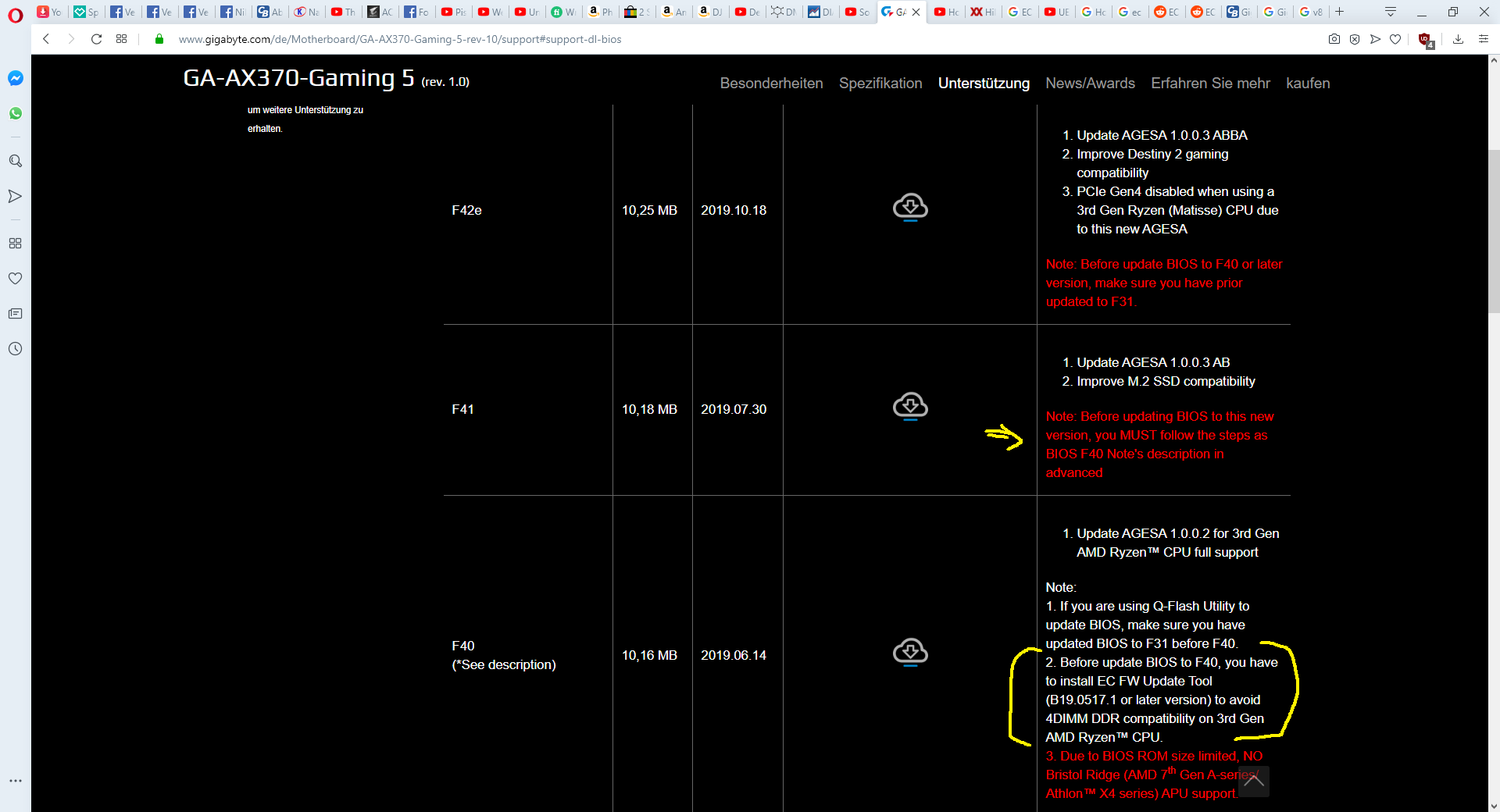This screenshot has height=812, width=1500.
Task: Switch to the Sp tab
Action: click(x=86, y=12)
